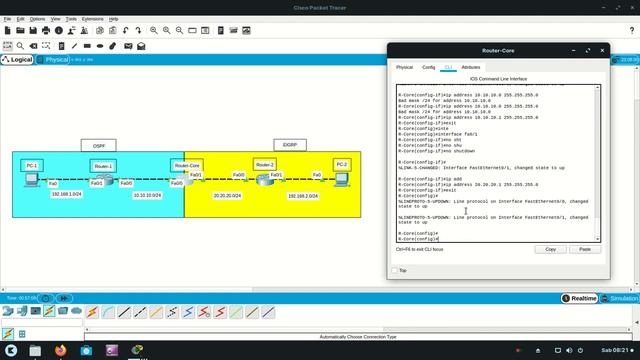Choose the copper straight-through cable
Screen dimensions: 640x360
(x=124, y=312)
